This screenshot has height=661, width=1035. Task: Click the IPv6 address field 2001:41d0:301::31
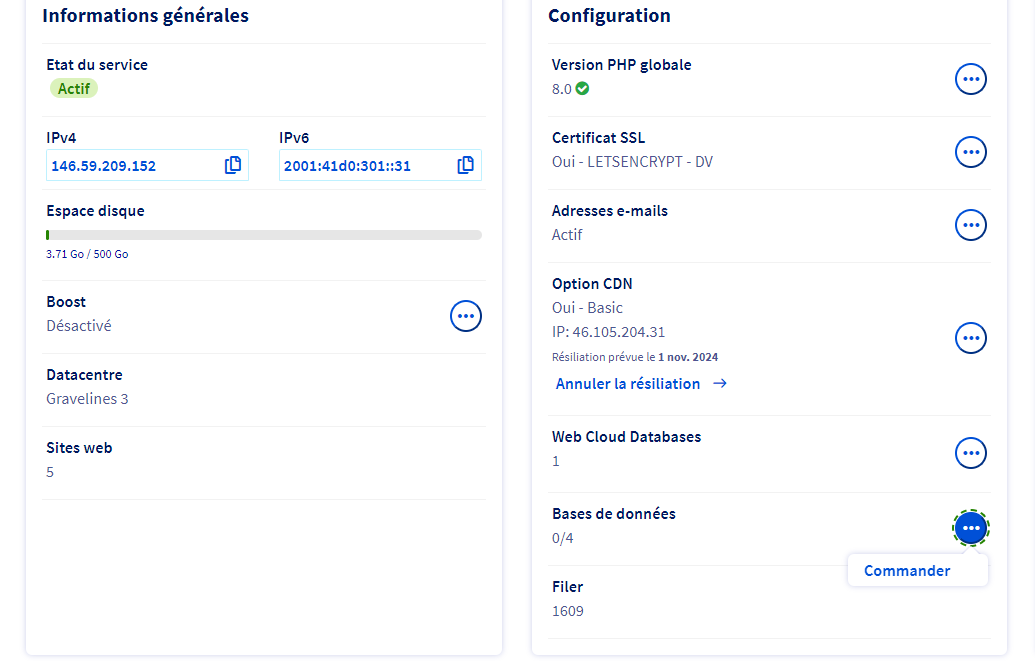pos(380,165)
